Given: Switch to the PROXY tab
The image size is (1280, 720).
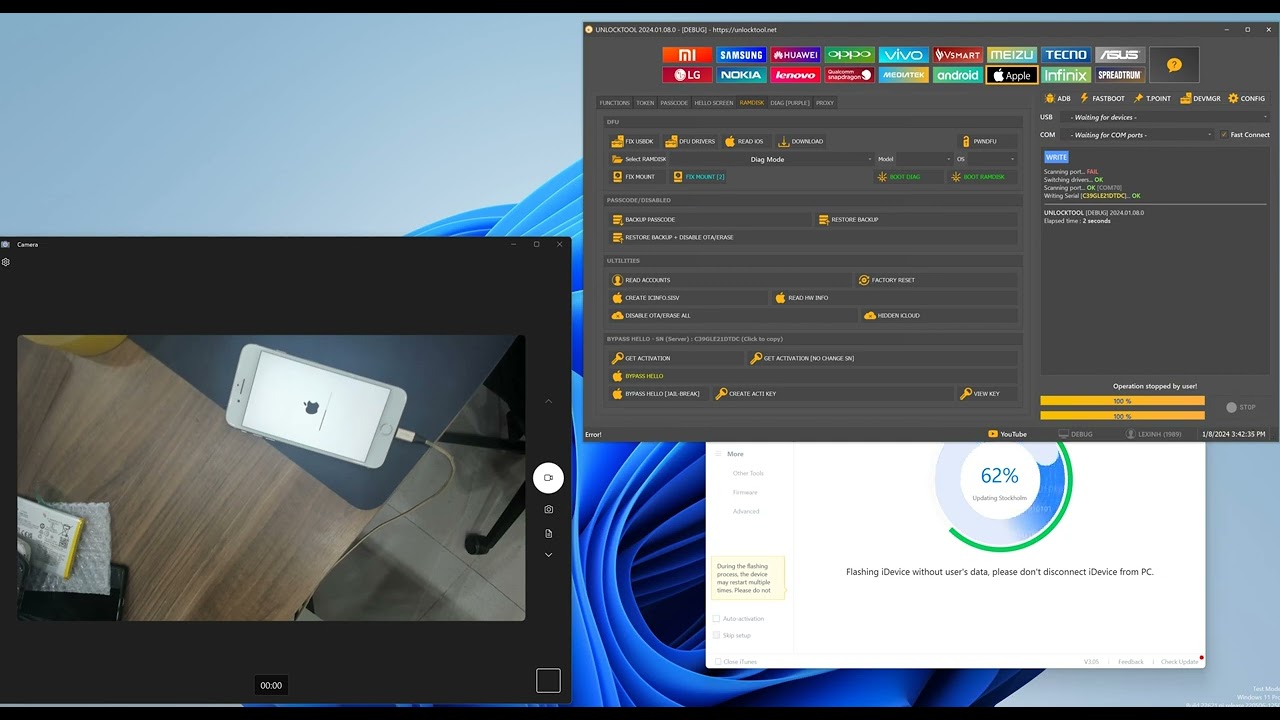Looking at the screenshot, I should (825, 103).
